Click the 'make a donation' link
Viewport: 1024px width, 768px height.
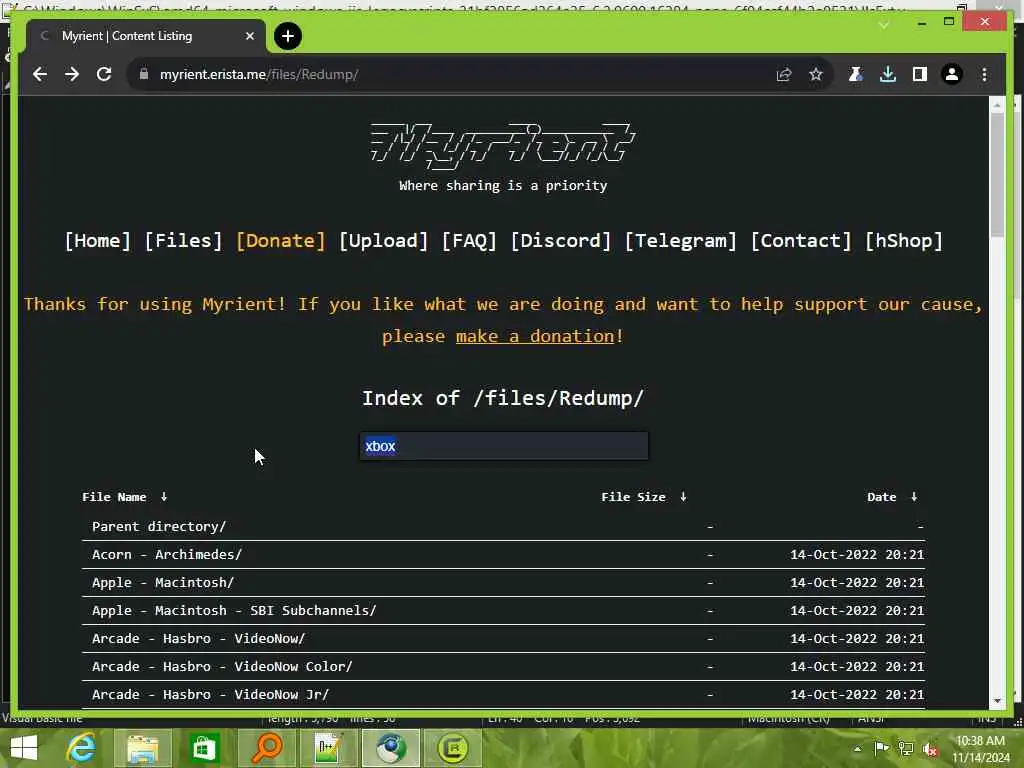coord(535,336)
